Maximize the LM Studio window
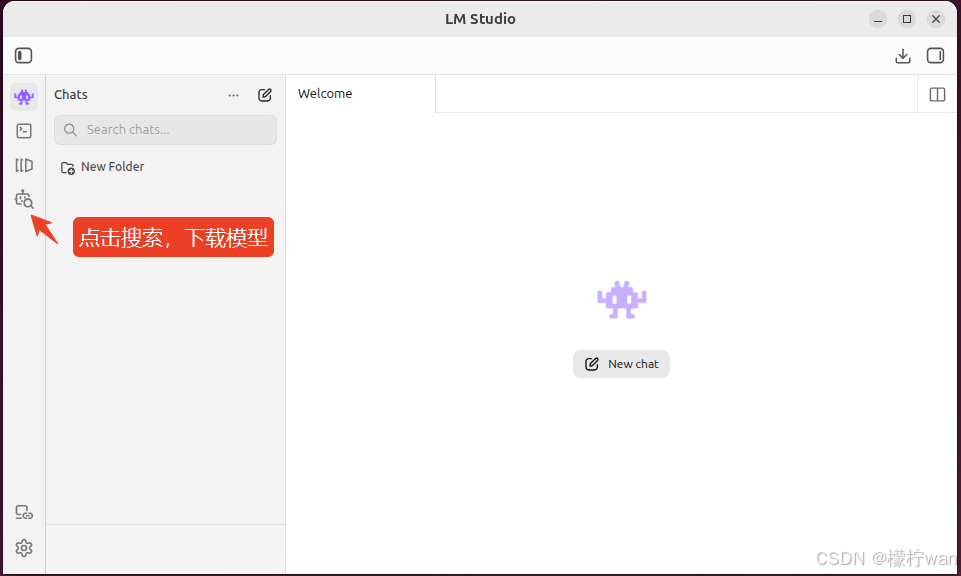Screen dimensions: 961x576 [907, 19]
